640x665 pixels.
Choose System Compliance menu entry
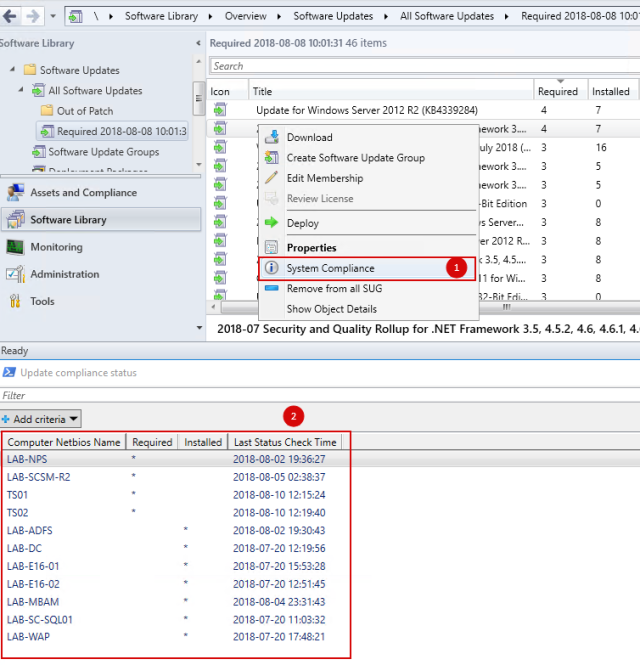[x=367, y=268]
